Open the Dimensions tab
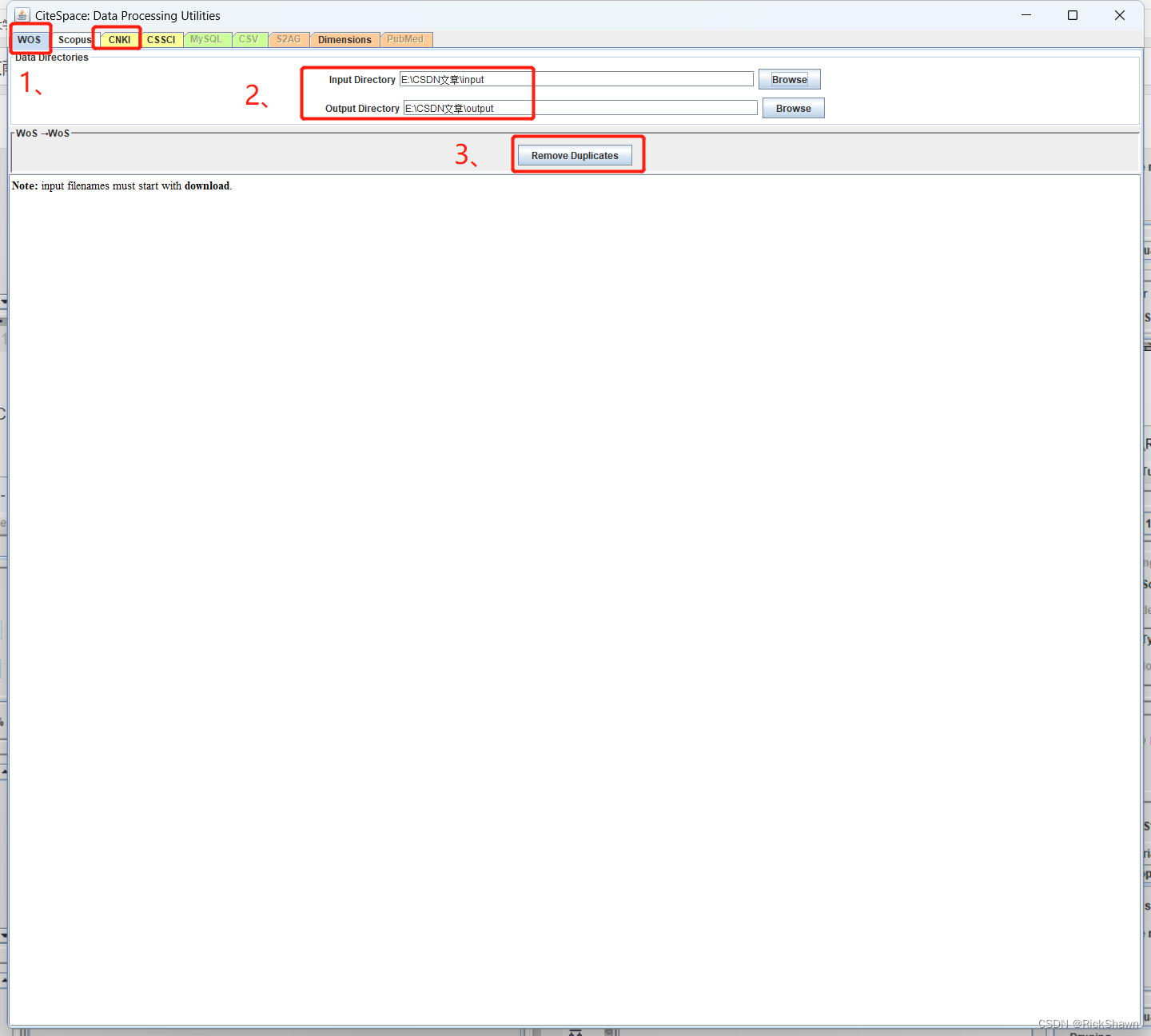The width and height of the screenshot is (1151, 1036). coord(345,39)
